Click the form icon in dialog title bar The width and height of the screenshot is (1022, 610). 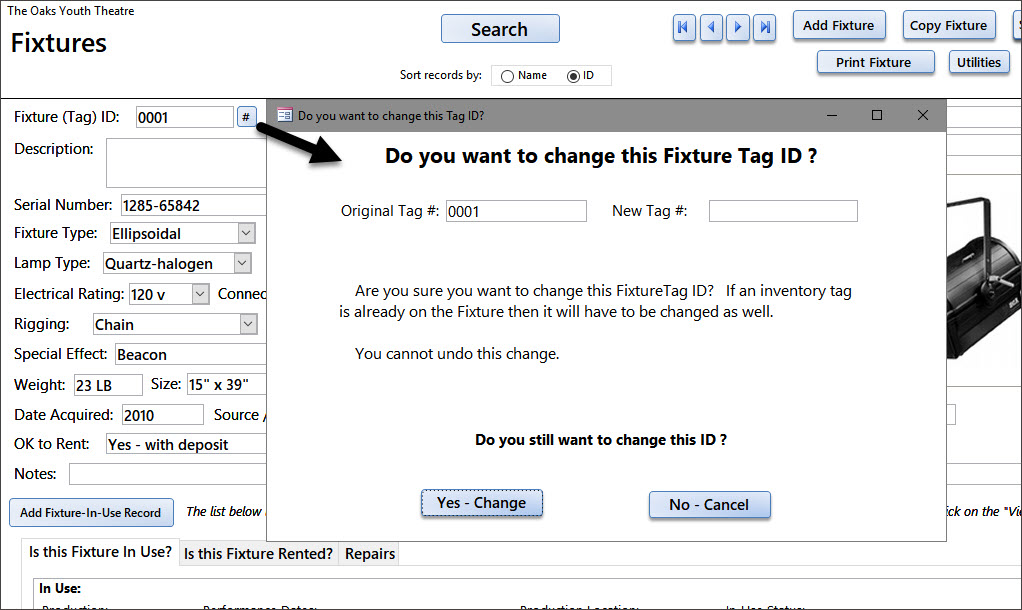[x=285, y=115]
